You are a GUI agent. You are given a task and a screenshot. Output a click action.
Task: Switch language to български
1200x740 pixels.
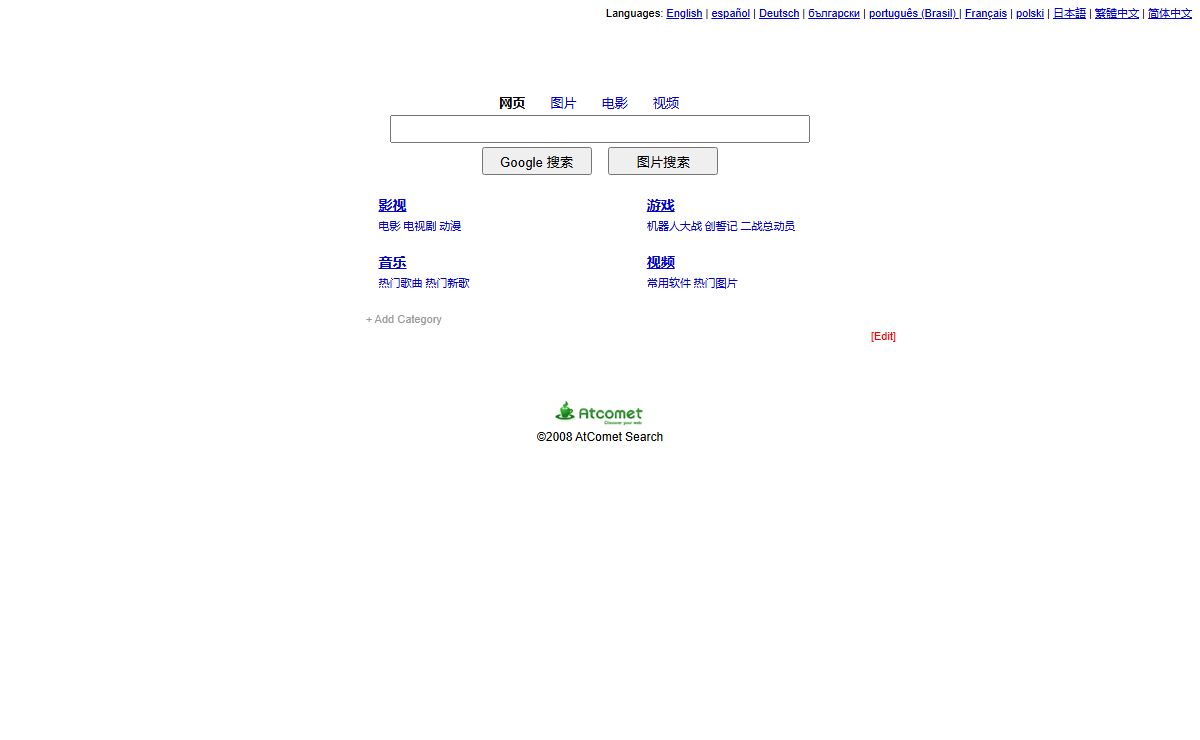point(834,13)
